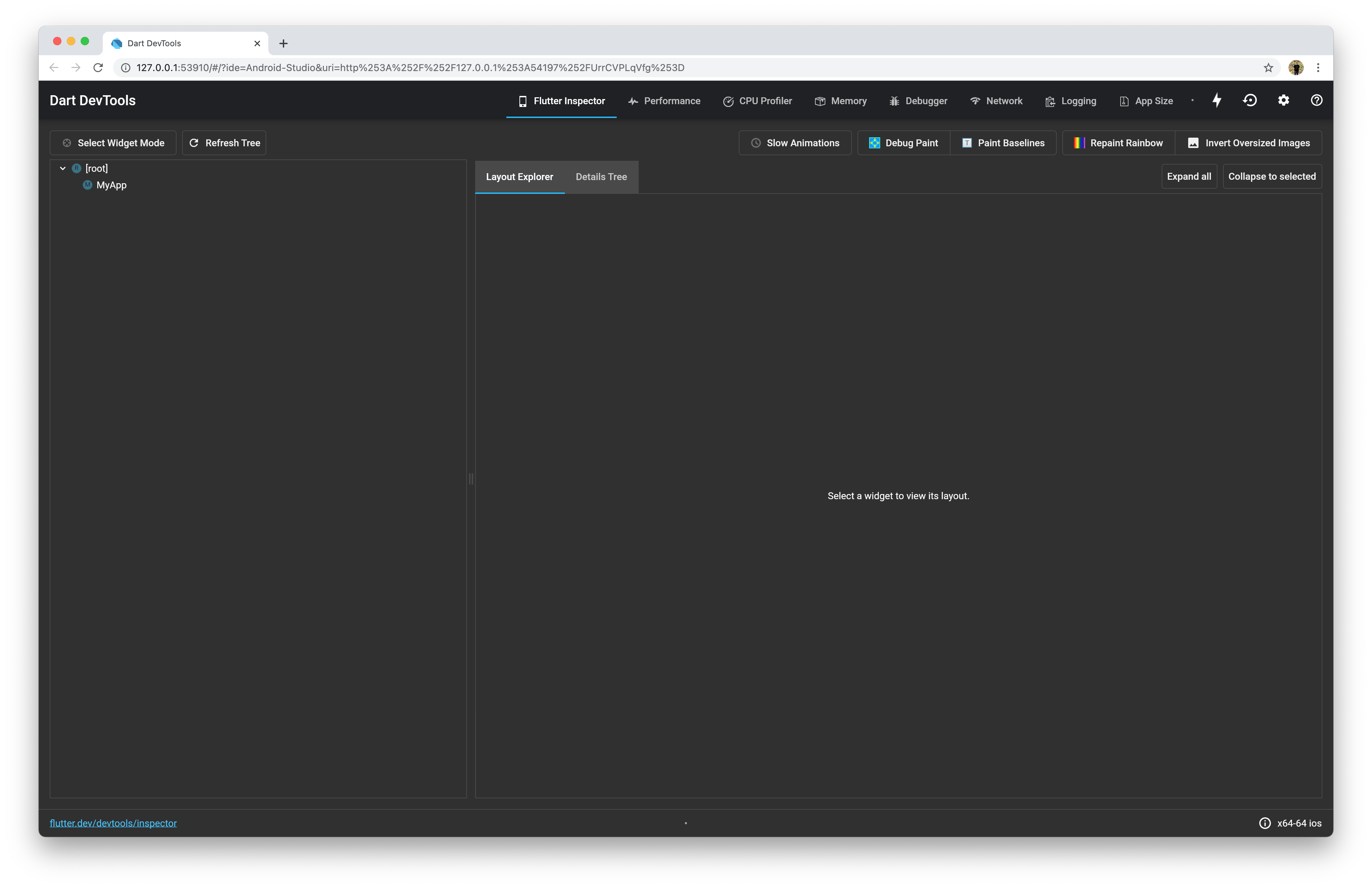Click the device info icon beside x64-64 ios
This screenshot has height=888, width=1372.
1265,823
